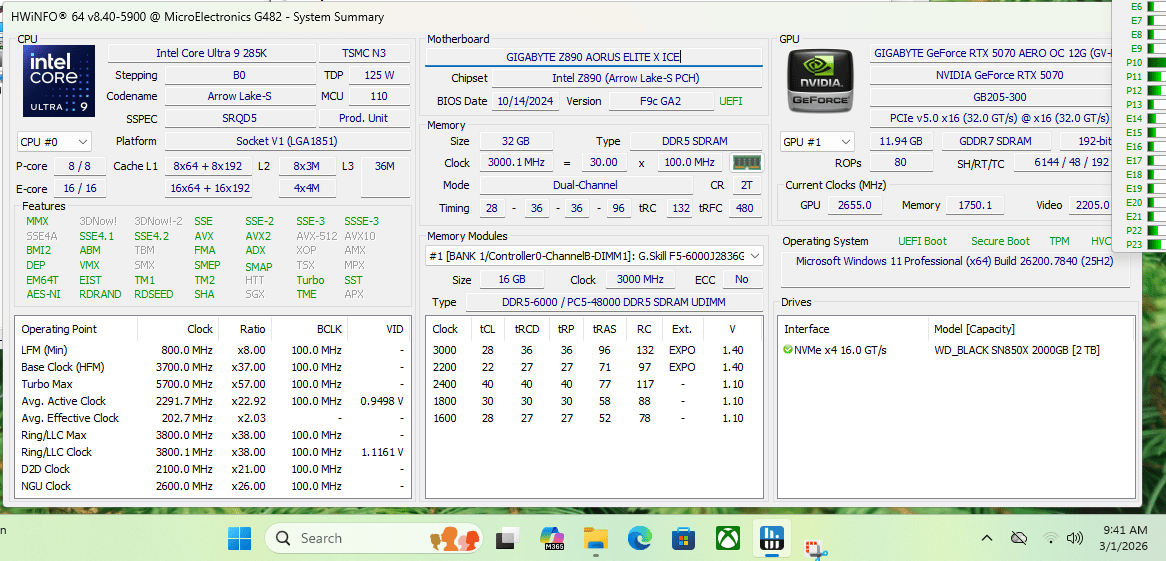The height and width of the screenshot is (561, 1166).
Task: Open the GPU #1 selector dropdown
Action: (x=817, y=141)
